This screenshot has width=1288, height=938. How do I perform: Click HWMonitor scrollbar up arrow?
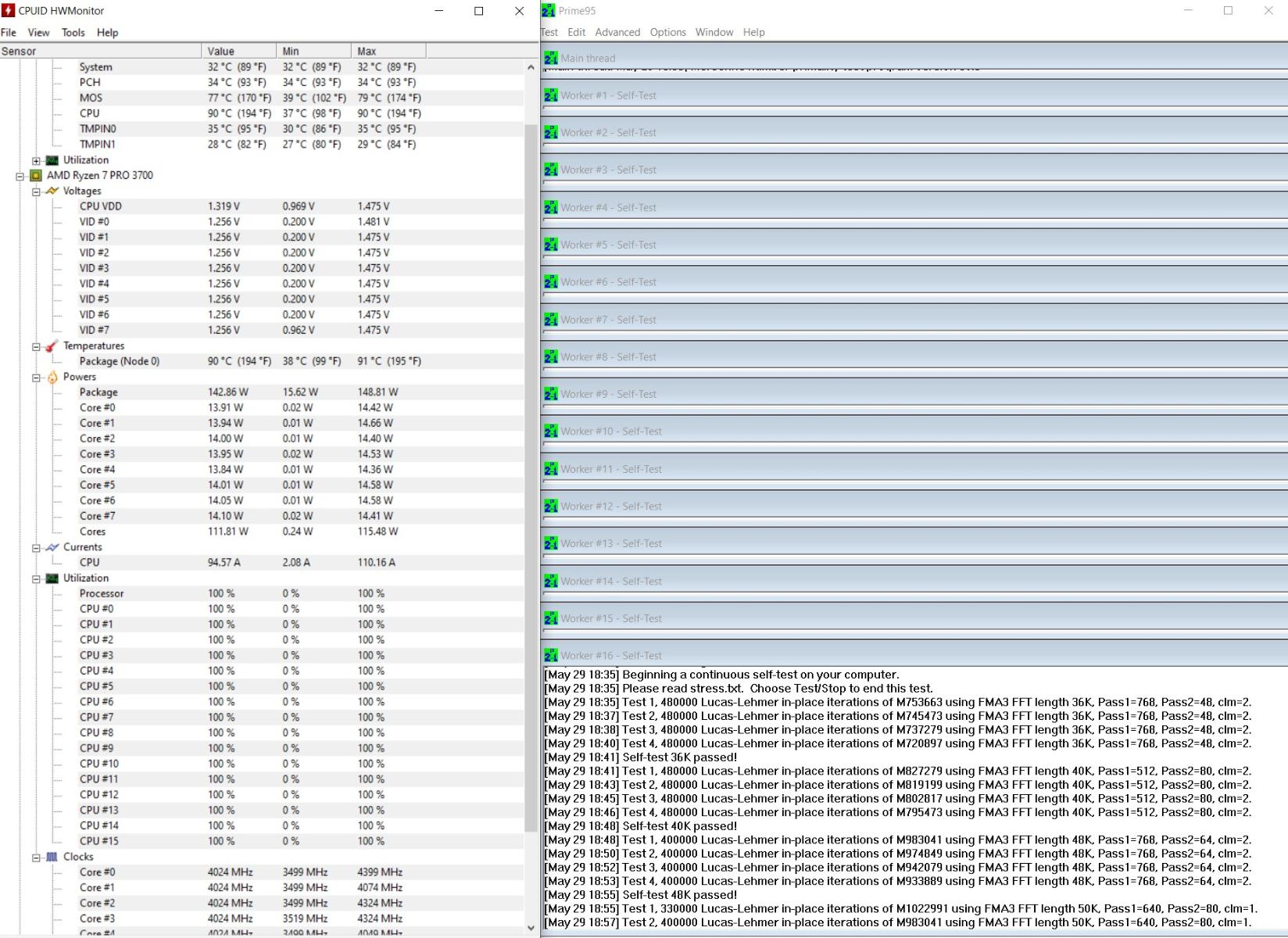531,67
